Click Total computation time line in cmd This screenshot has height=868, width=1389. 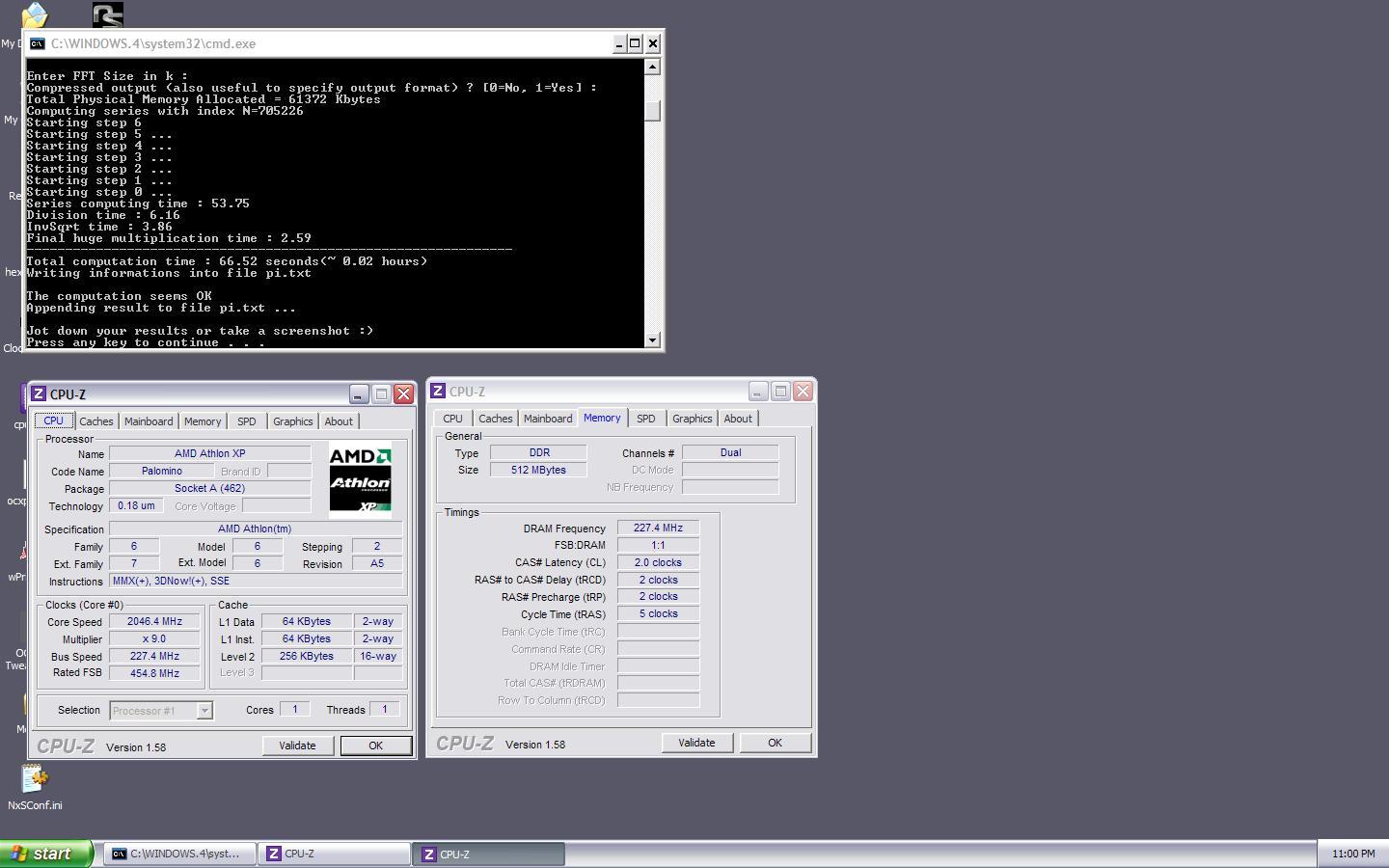[x=227, y=261]
